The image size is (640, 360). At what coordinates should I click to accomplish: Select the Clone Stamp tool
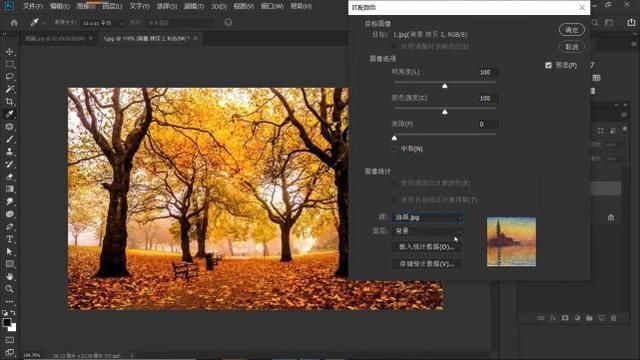click(10, 152)
